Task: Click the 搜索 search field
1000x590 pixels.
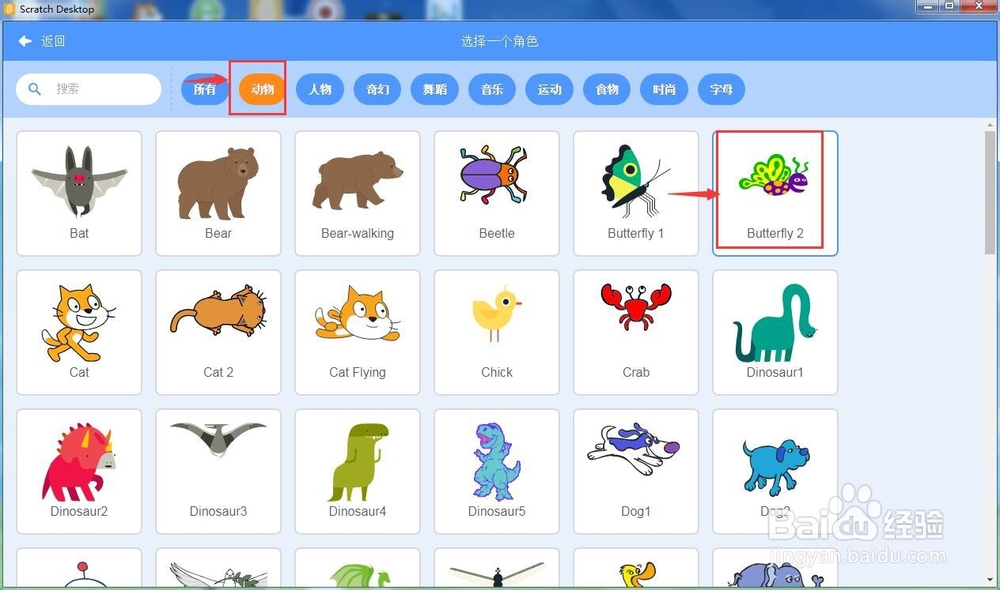Action: pos(89,89)
